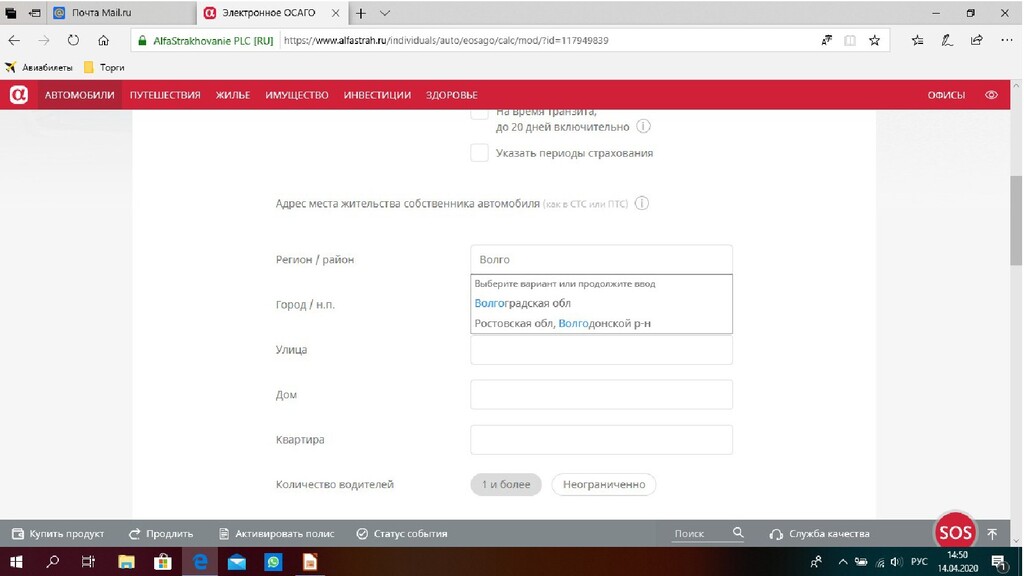Image resolution: width=1024 pixels, height=576 pixels.
Task: Share this page icon
Action: 976,40
